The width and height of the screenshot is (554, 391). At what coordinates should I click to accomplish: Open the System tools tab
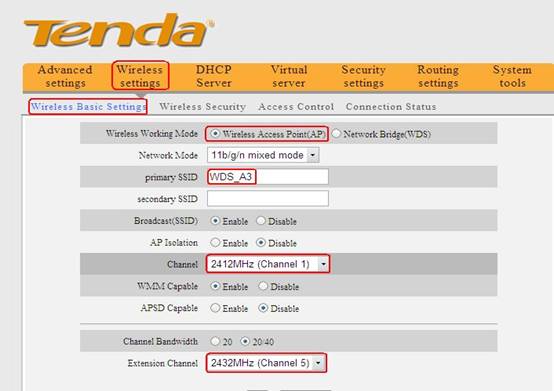coord(512,76)
